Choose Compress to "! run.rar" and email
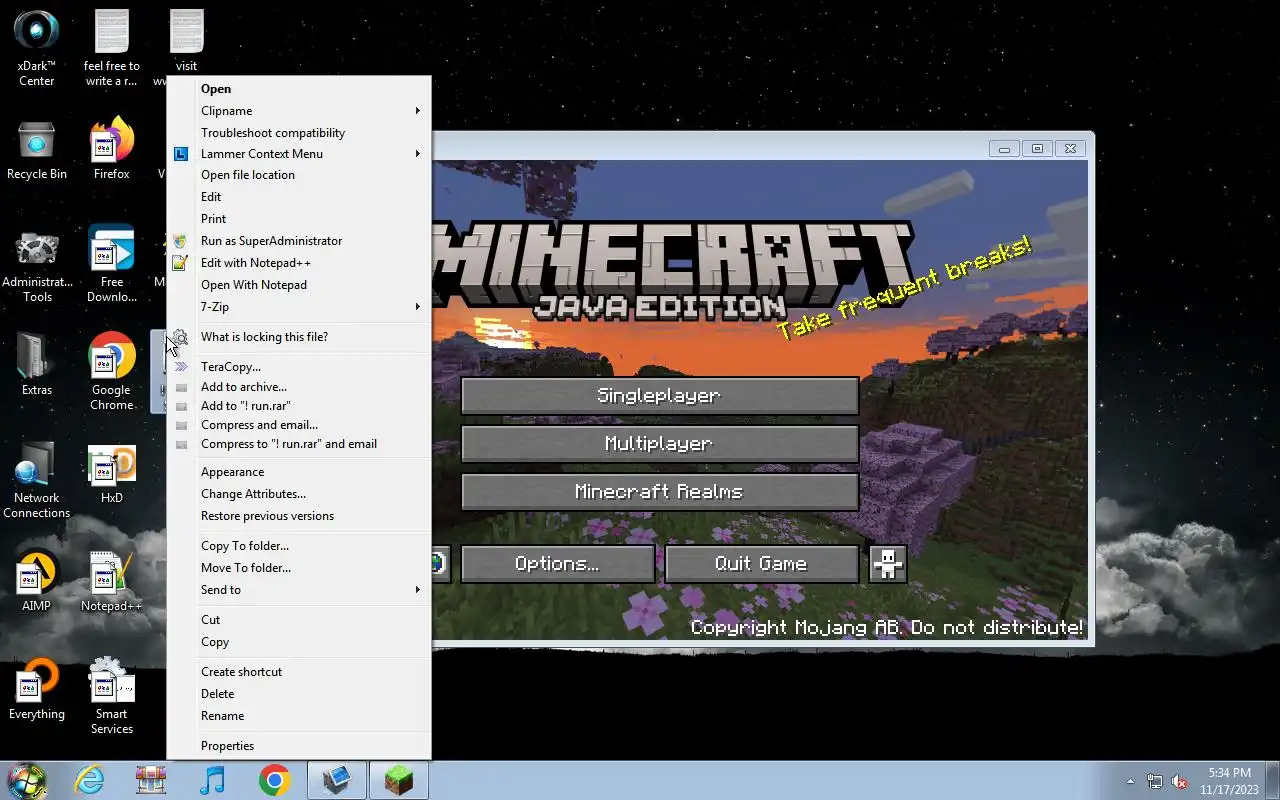 [x=299, y=444]
